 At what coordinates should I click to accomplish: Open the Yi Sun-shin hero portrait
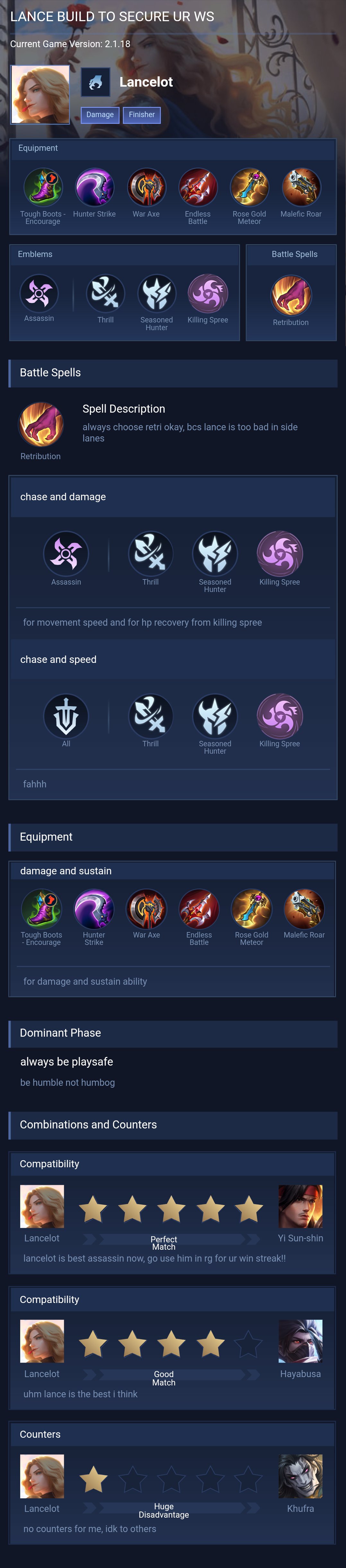(300, 1206)
